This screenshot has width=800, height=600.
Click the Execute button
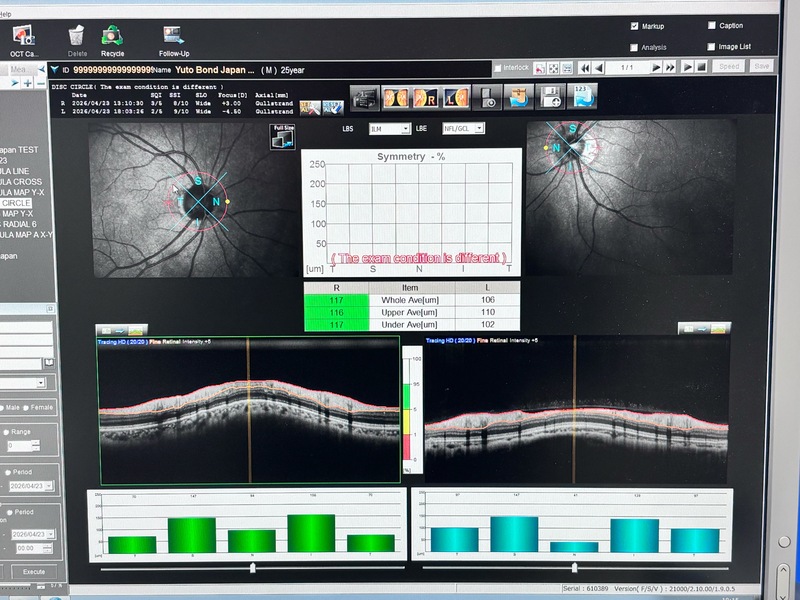32,572
